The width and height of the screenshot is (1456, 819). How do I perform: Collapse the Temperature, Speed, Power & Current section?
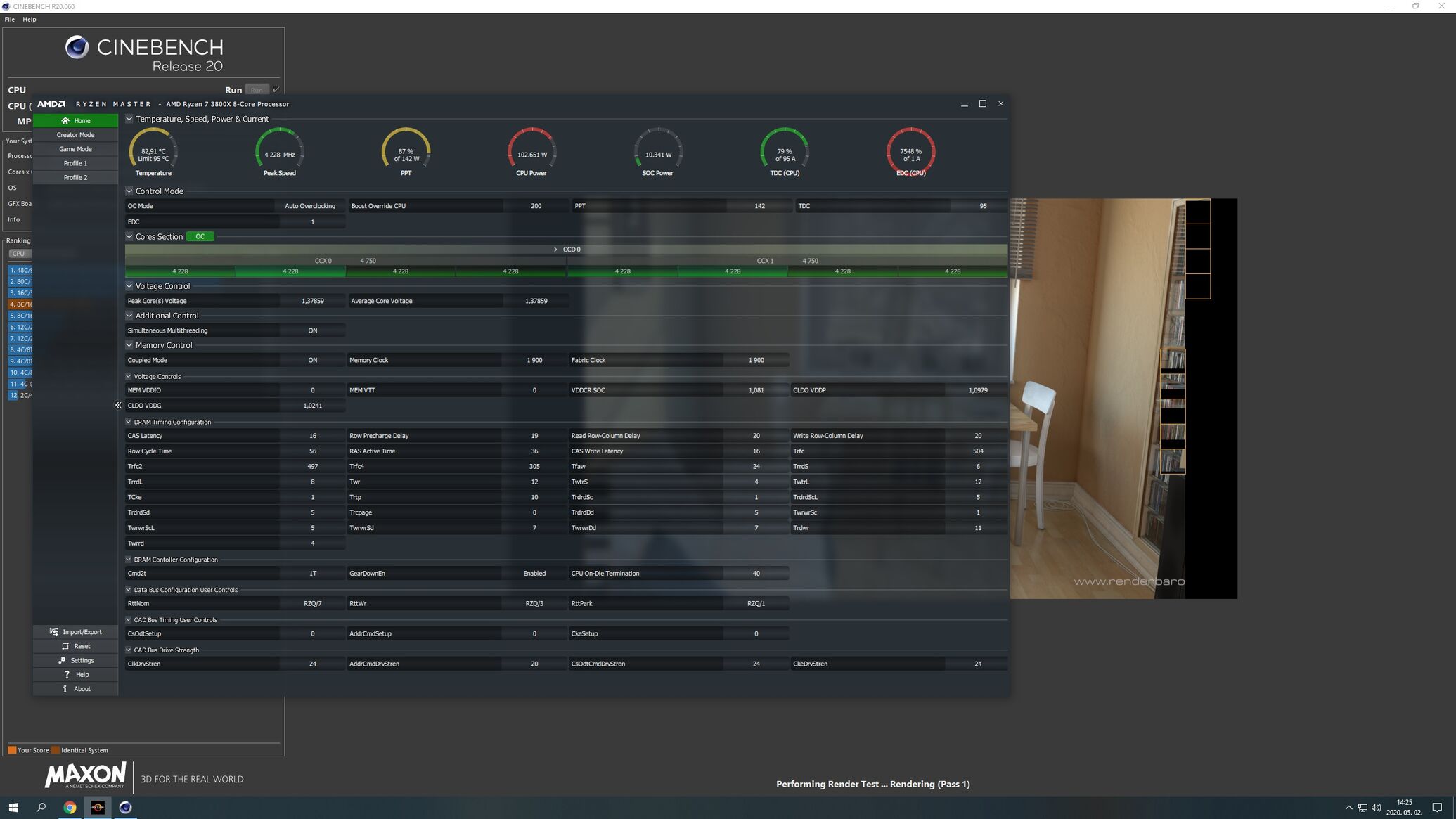click(x=129, y=119)
